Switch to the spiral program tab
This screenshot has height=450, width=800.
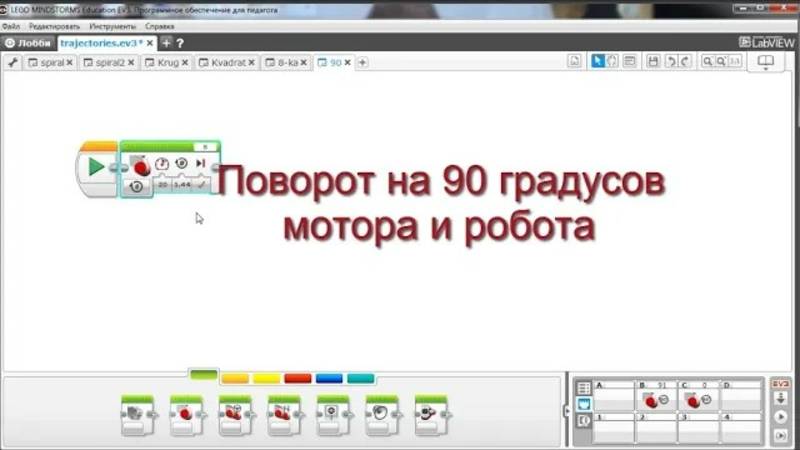coord(52,62)
